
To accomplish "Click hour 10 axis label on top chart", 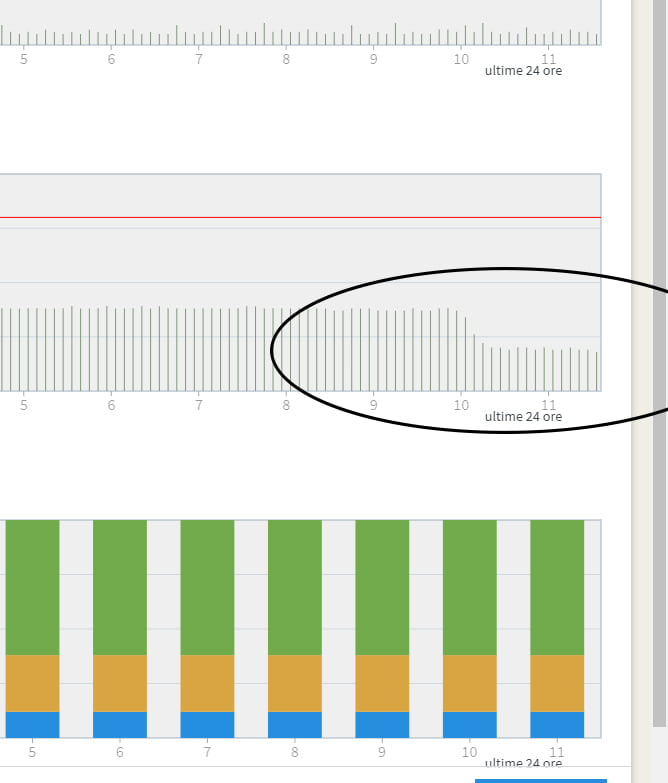I will [461, 59].
